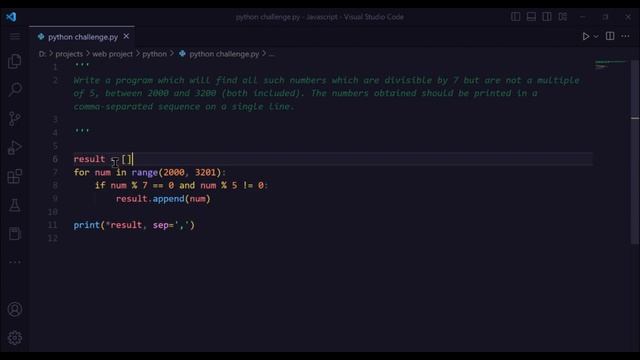The width and height of the screenshot is (640, 360).
Task: Open the Customize Layout button
Action: tap(563, 17)
